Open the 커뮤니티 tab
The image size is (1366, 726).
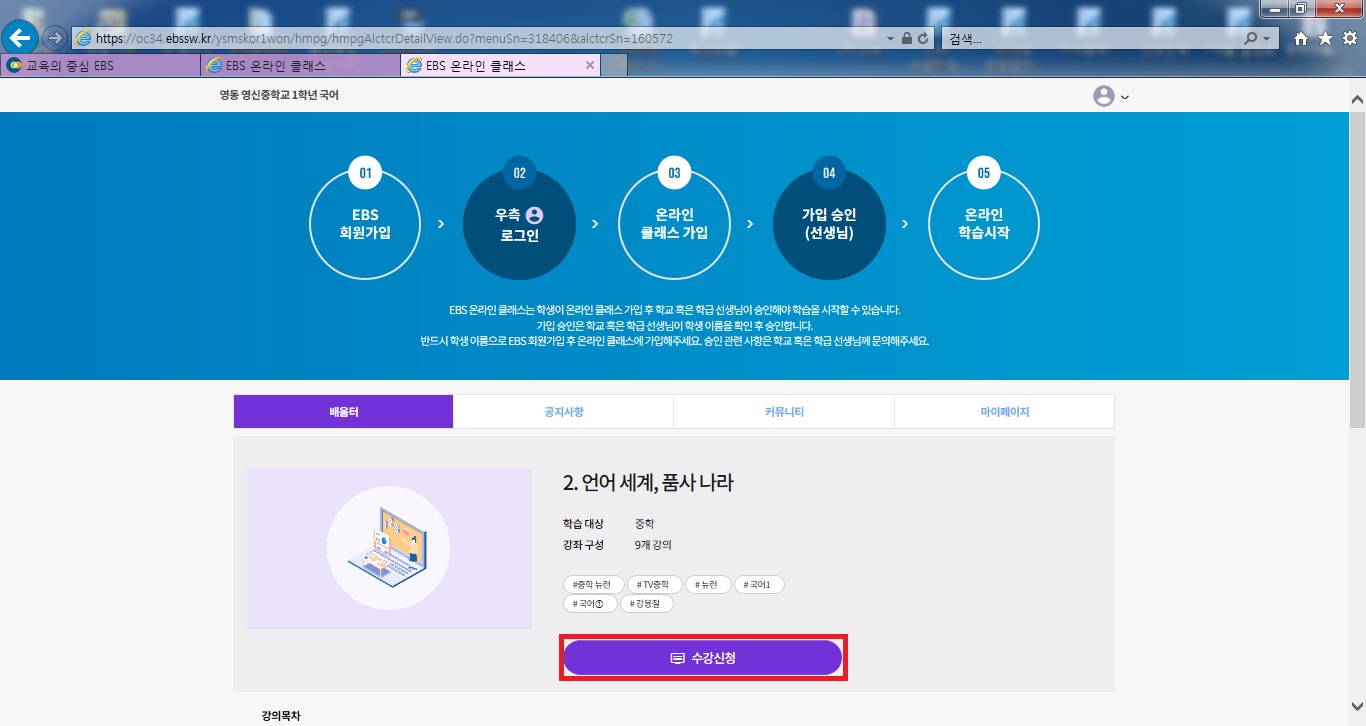click(x=784, y=411)
